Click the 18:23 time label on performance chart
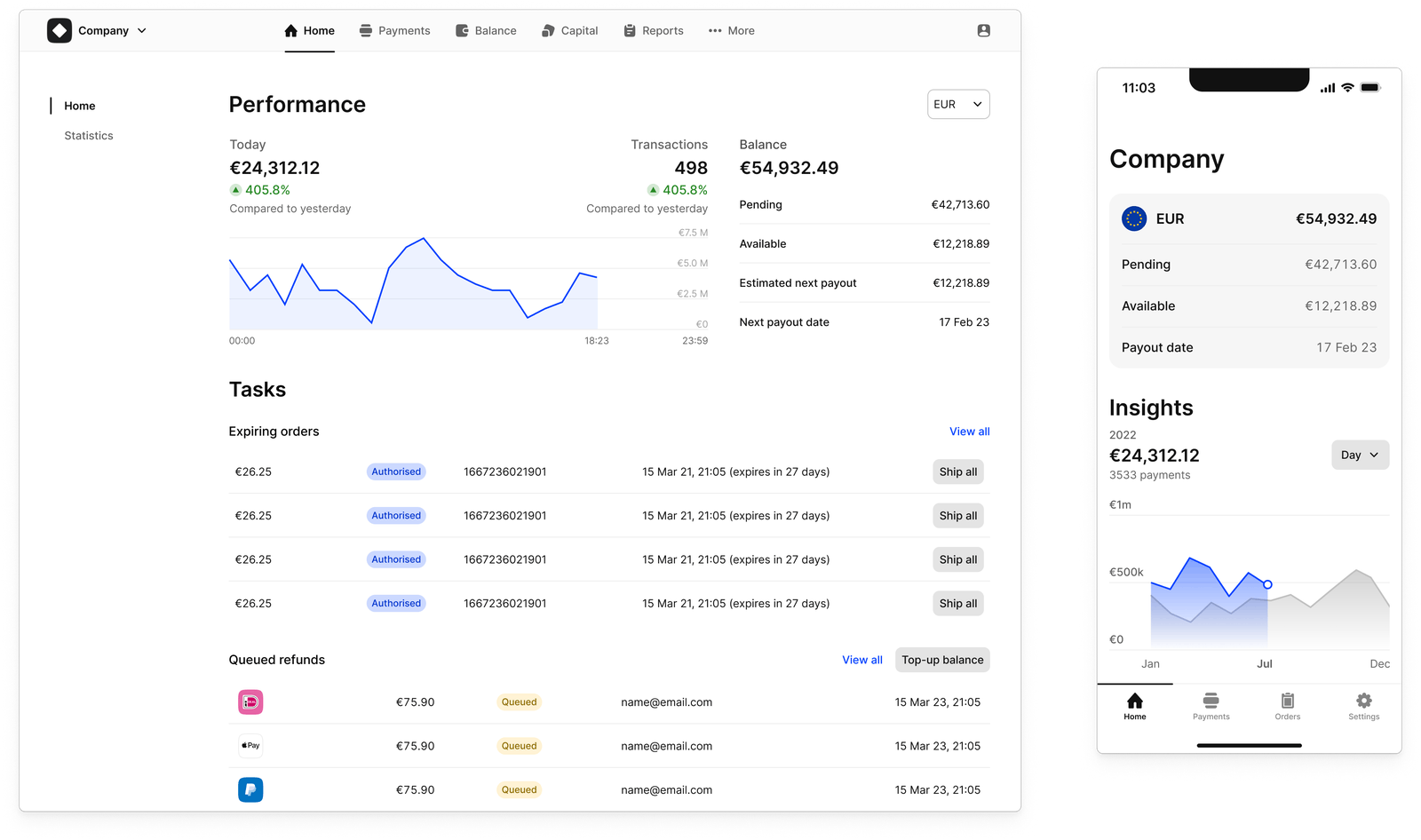This screenshot has height=840, width=1421. click(x=597, y=341)
